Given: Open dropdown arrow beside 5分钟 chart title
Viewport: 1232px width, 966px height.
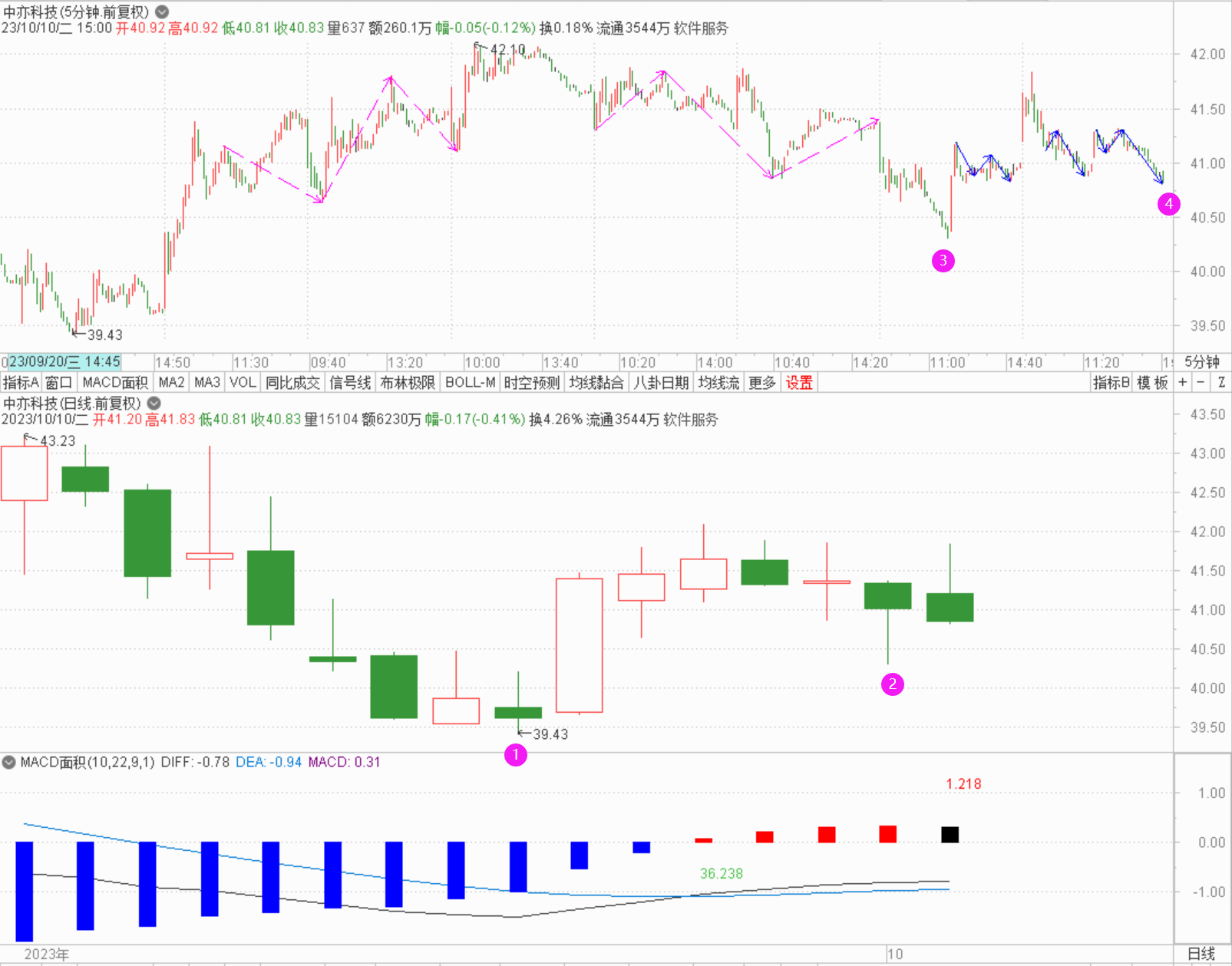Looking at the screenshot, I should click(162, 12).
